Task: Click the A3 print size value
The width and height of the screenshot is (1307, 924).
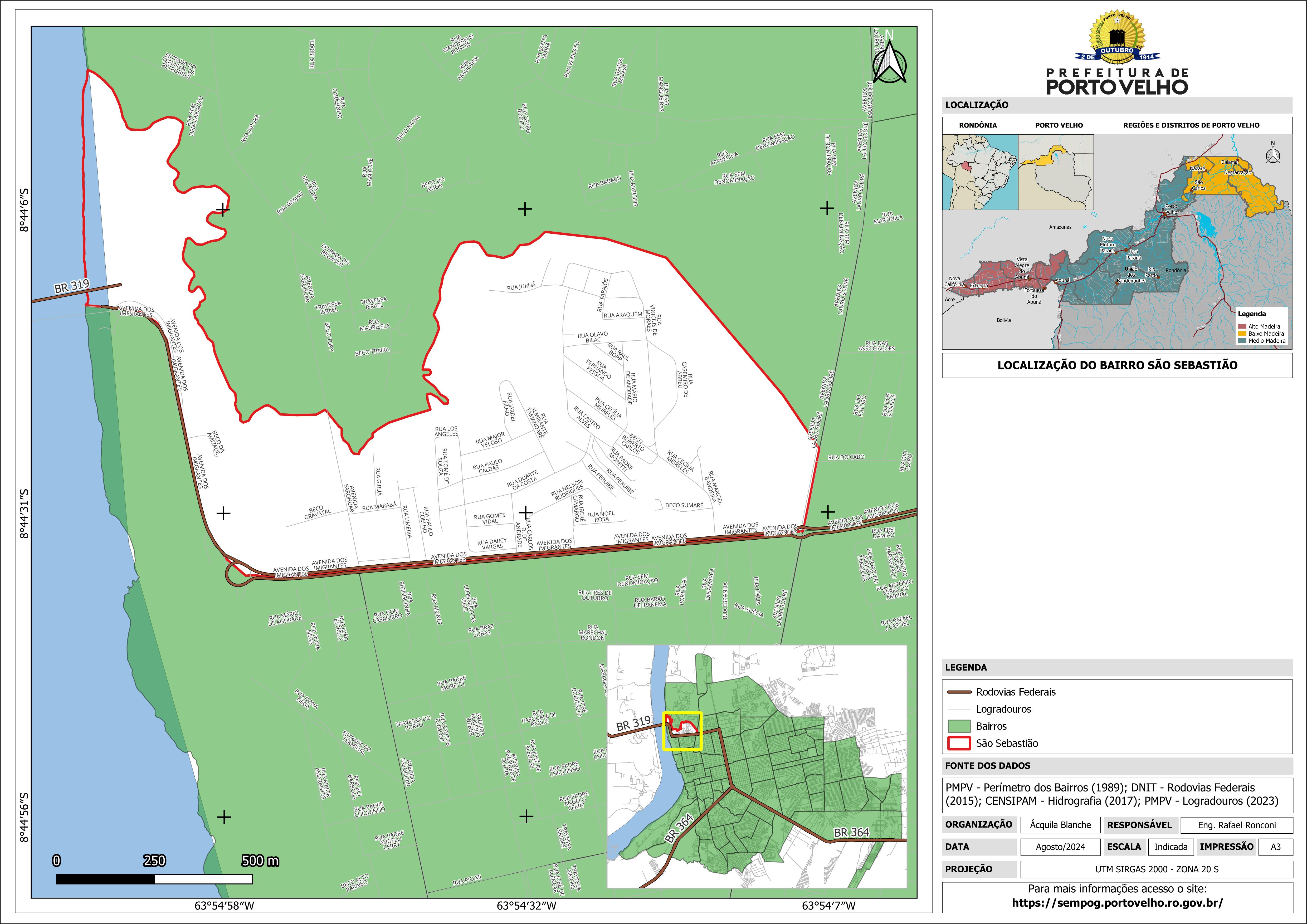Action: 1276,847
